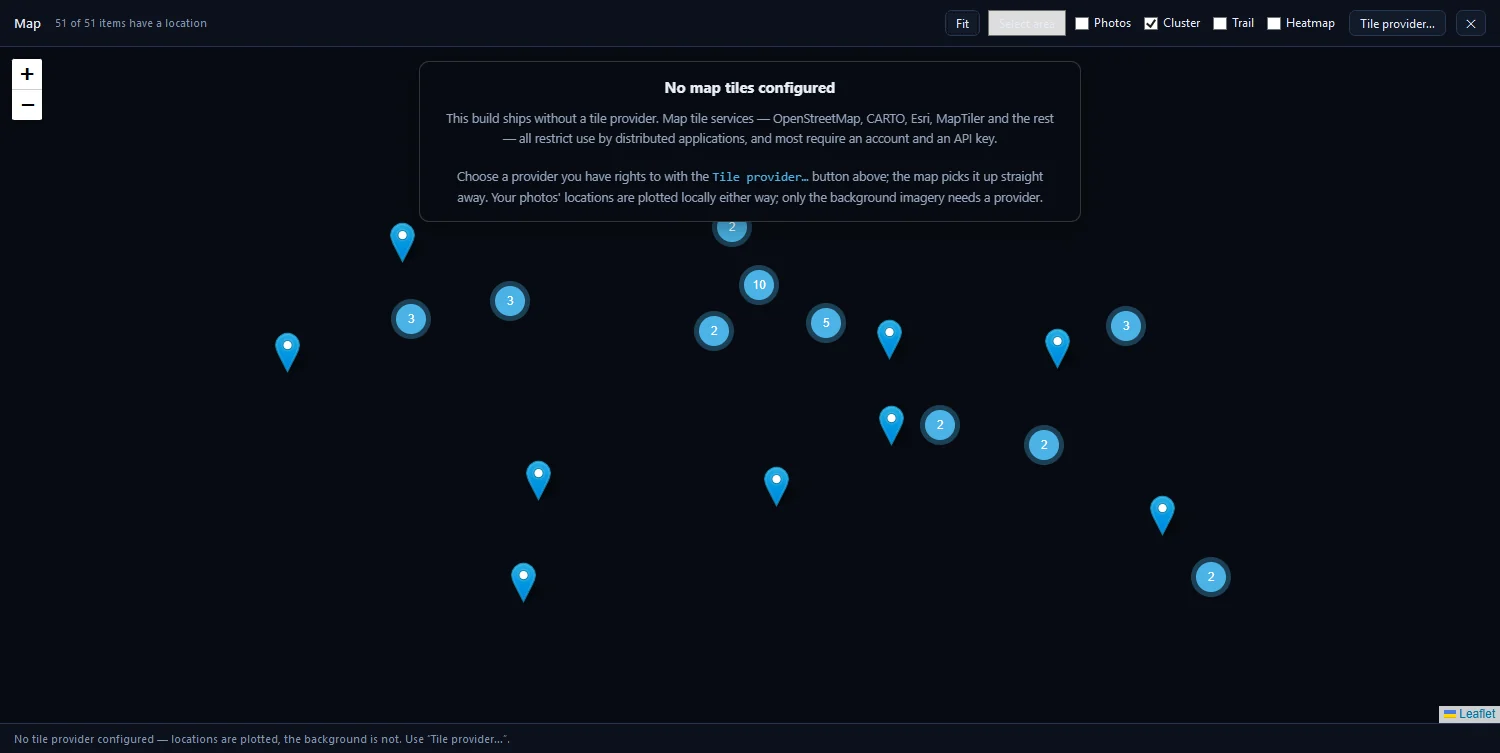
Task: Select the pin just above the bottom-right 2 cluster
Action: point(1162,515)
